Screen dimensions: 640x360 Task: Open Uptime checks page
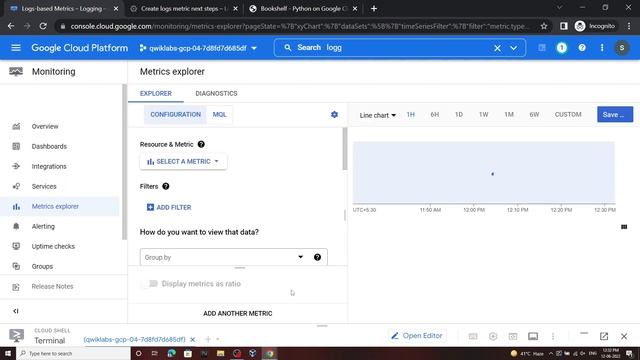53,247
